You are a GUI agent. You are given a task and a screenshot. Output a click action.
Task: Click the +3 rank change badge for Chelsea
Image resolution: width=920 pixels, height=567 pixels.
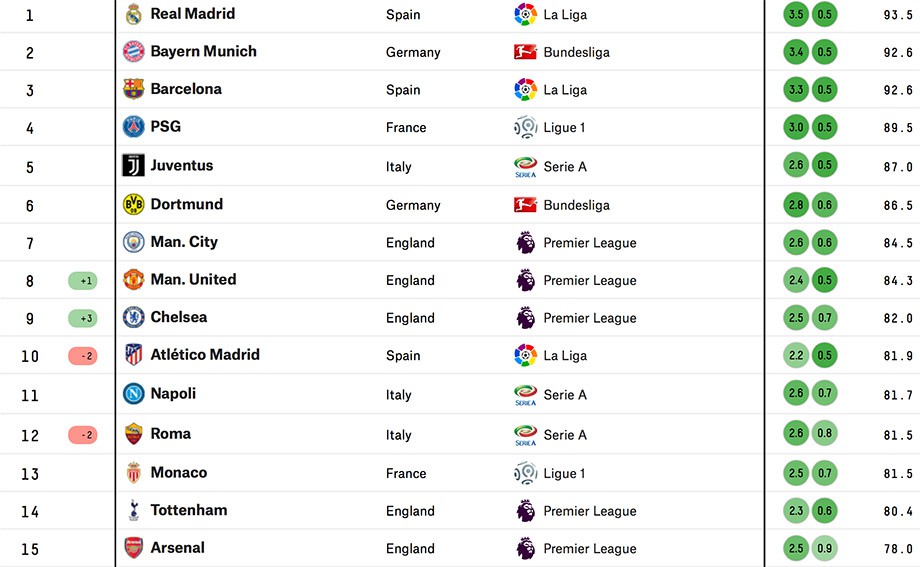tap(83, 318)
